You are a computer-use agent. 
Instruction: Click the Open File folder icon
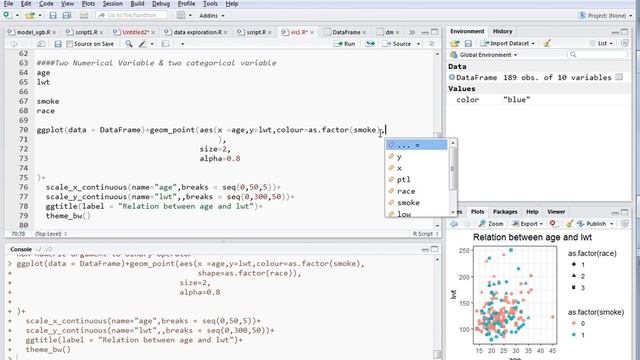29,16
